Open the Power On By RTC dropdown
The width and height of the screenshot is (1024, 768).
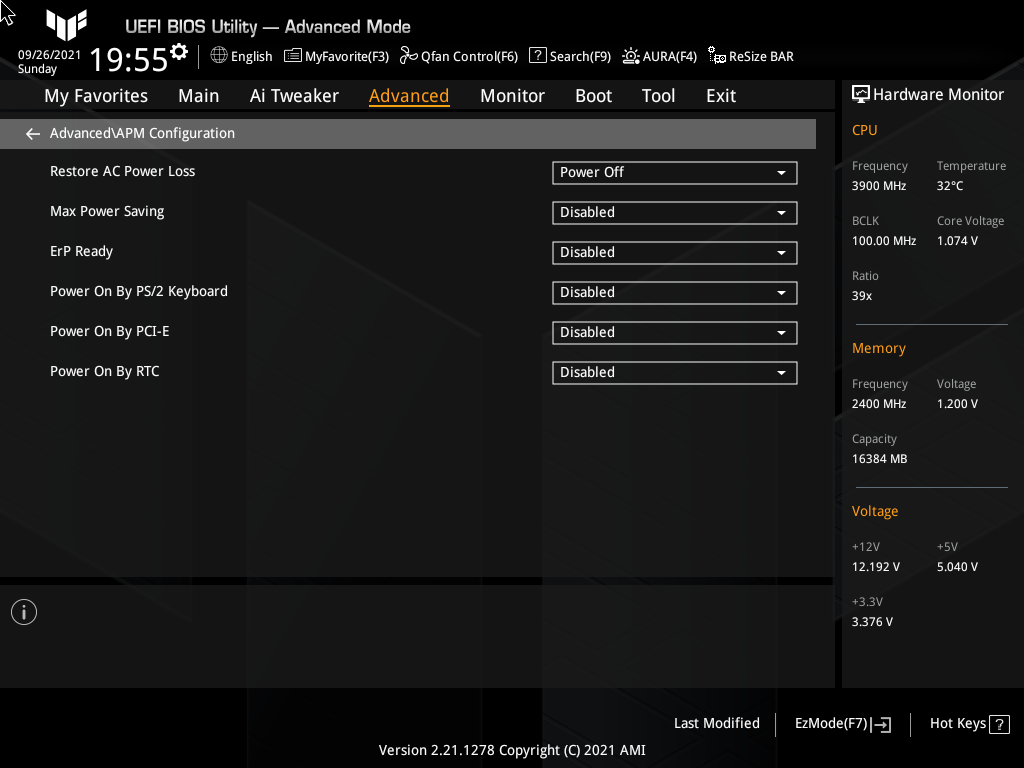click(674, 372)
